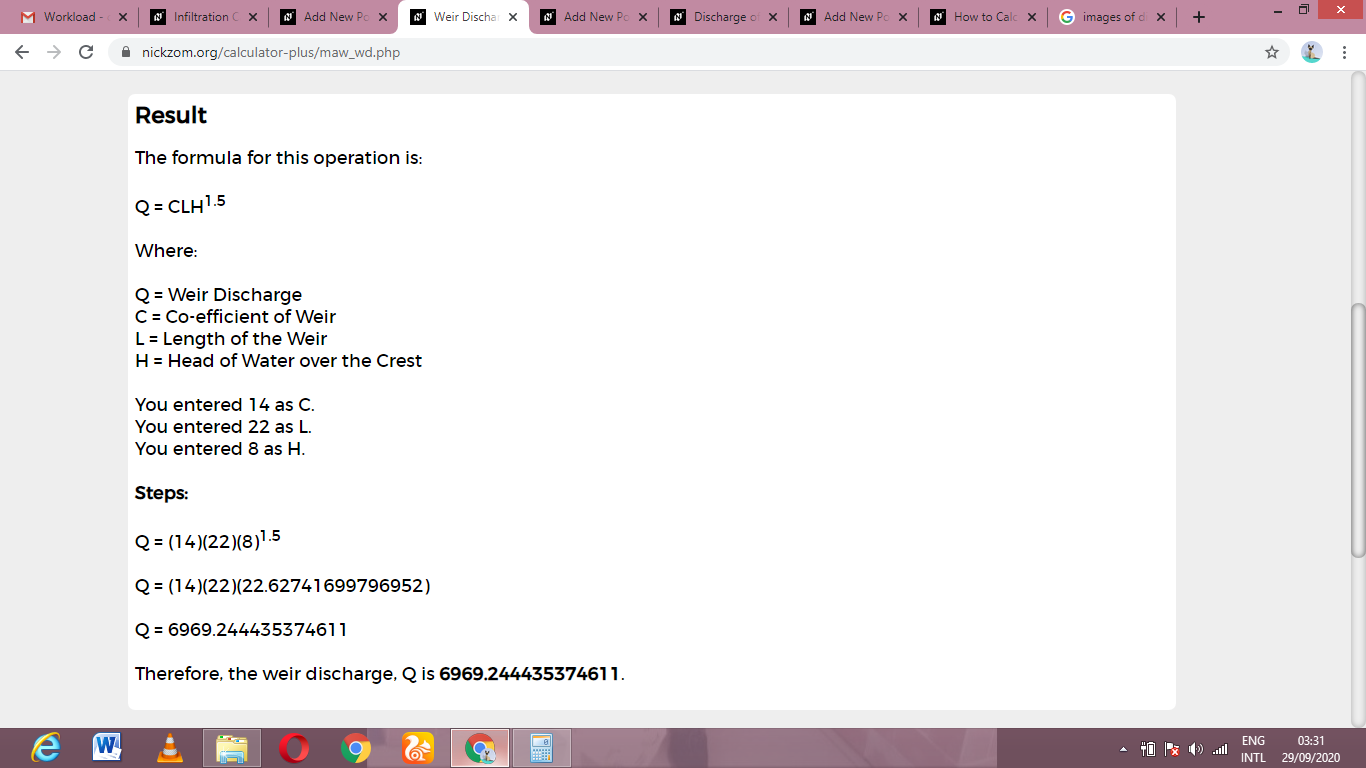Switch to the Discharge of tab
Viewport: 1366px width, 768px height.
tap(723, 17)
